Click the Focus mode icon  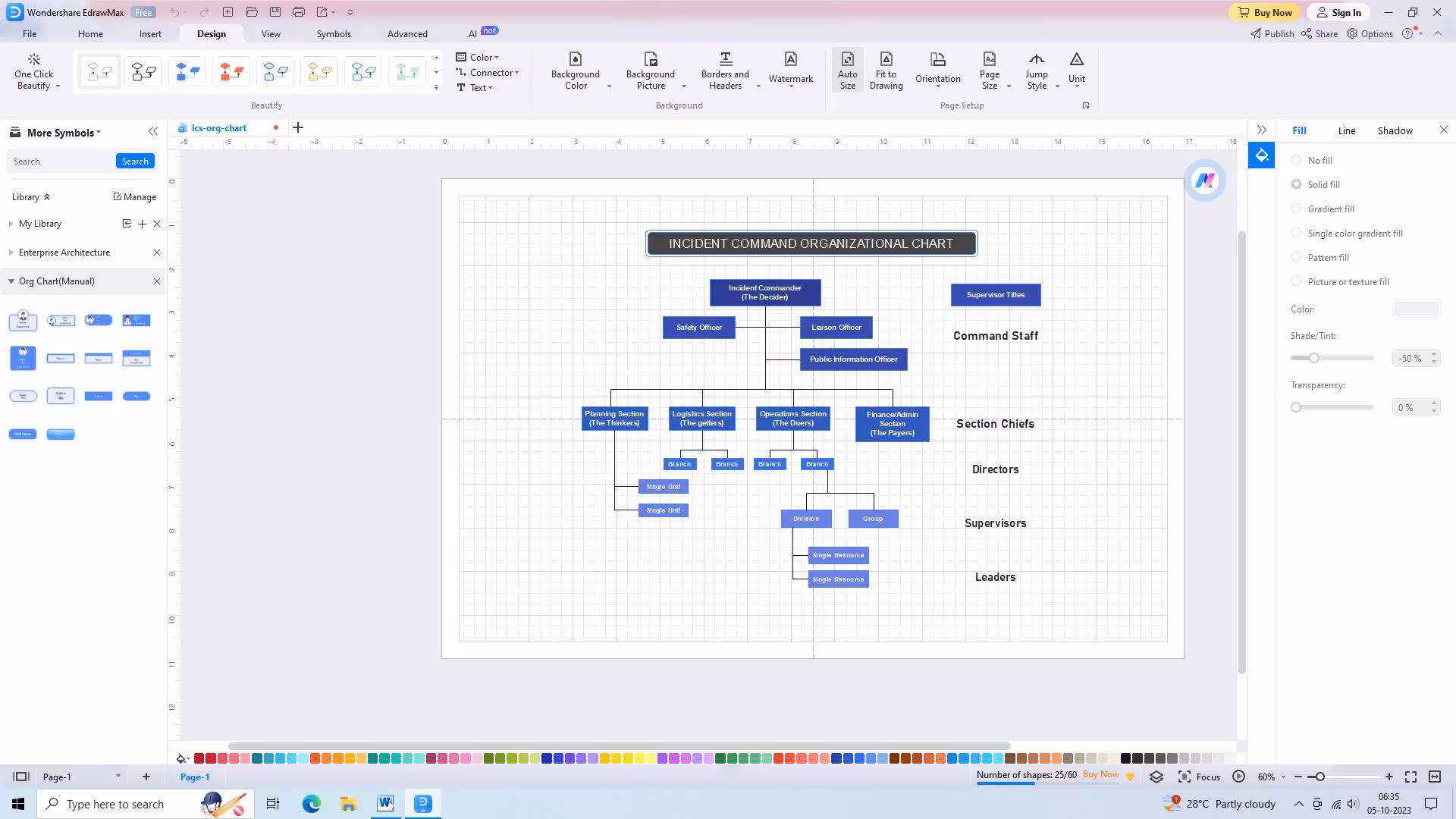(x=1185, y=777)
